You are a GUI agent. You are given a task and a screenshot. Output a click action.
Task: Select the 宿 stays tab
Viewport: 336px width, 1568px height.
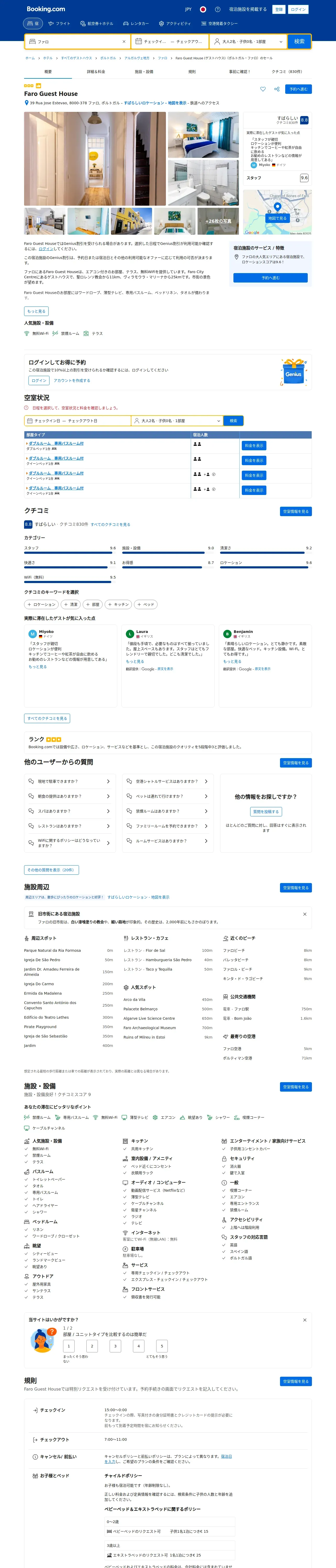(33, 23)
